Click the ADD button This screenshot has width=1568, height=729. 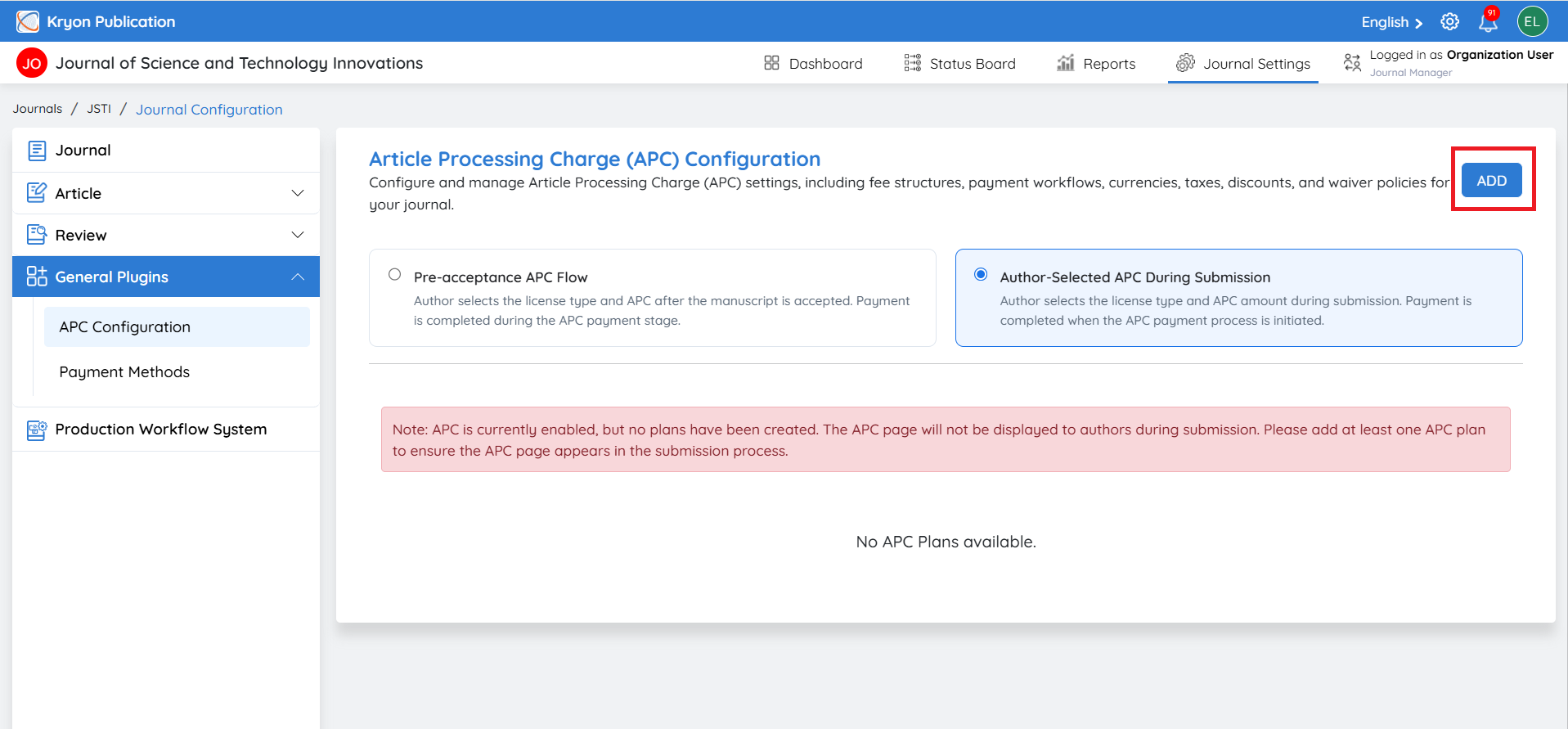coord(1492,180)
